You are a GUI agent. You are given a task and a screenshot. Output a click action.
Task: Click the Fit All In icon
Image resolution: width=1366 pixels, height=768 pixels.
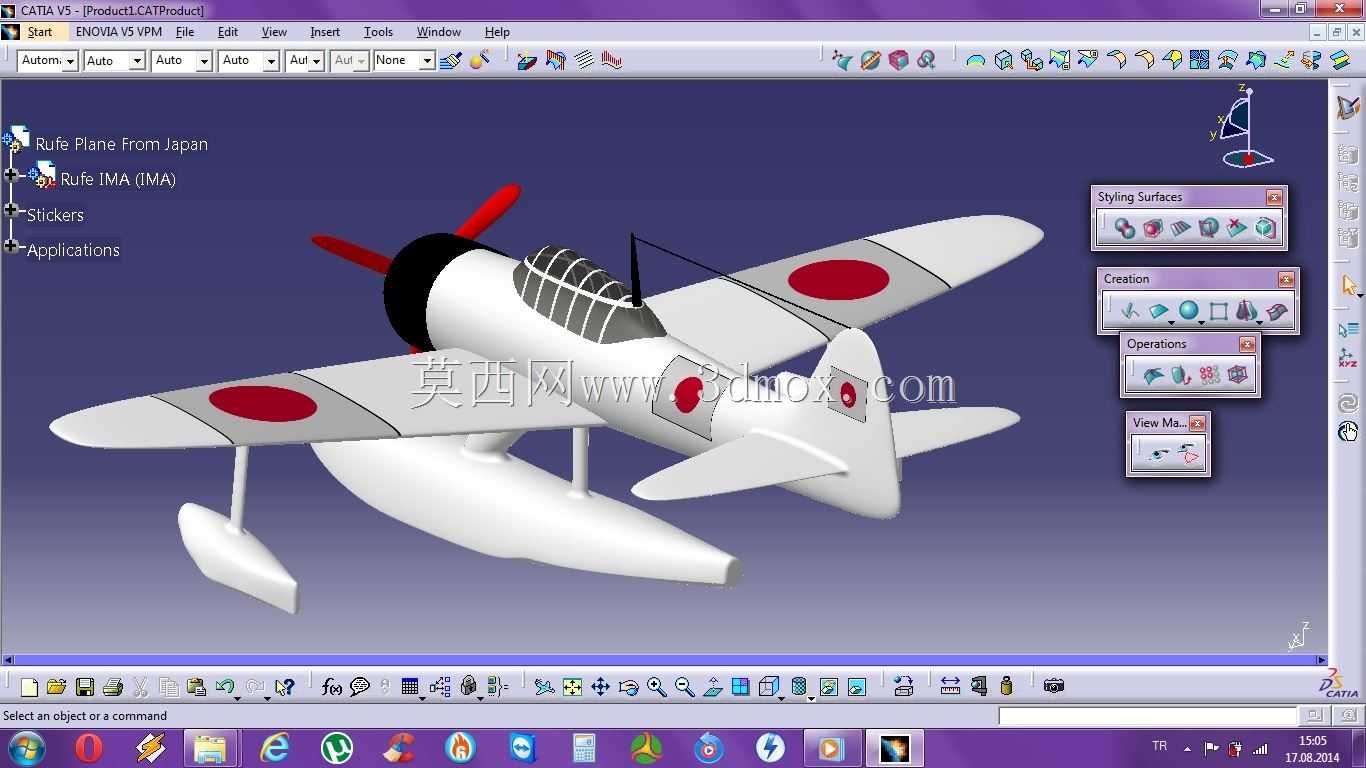click(572, 686)
